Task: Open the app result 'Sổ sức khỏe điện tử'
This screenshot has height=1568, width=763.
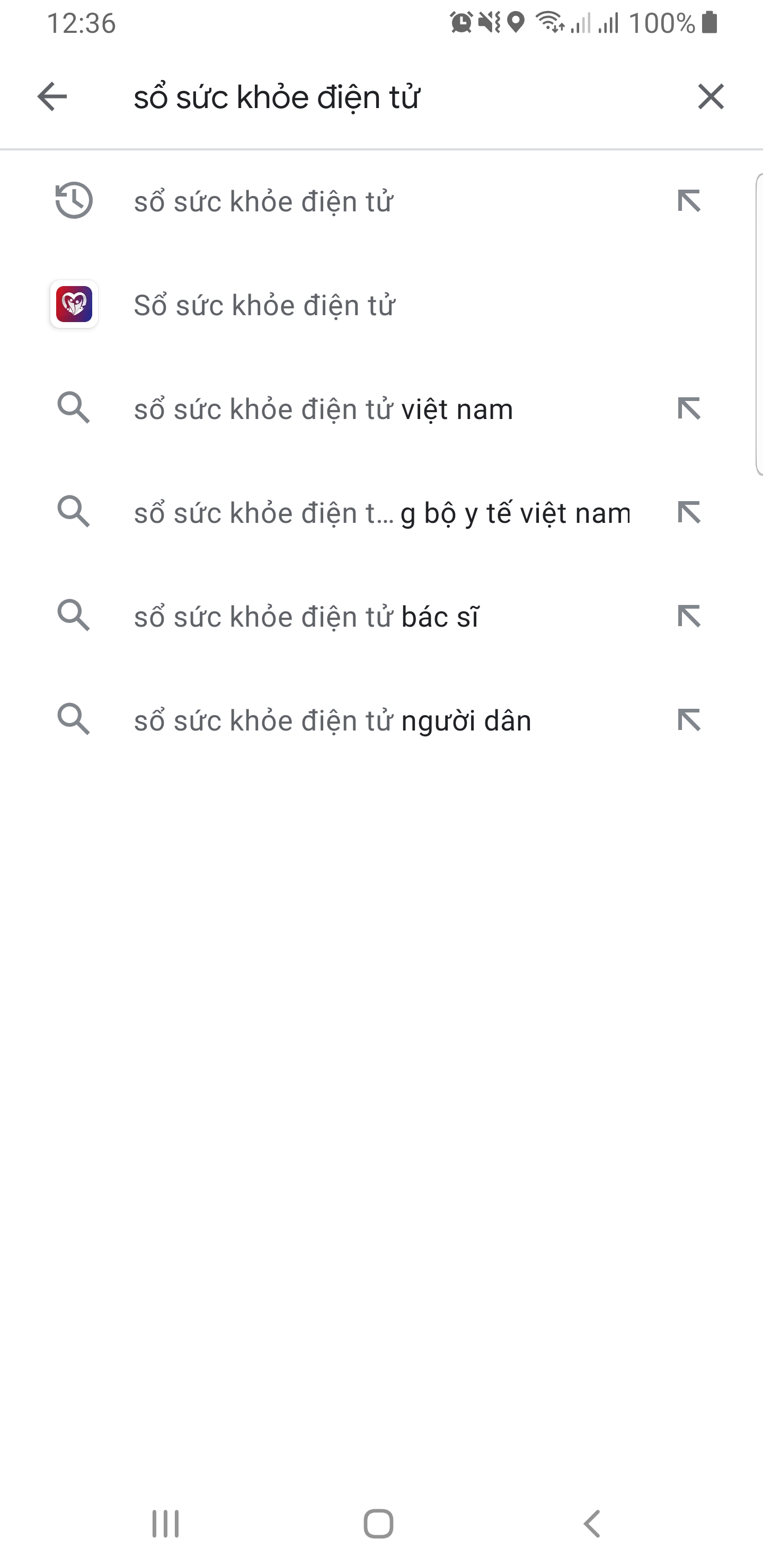Action: pyautogui.click(x=264, y=306)
